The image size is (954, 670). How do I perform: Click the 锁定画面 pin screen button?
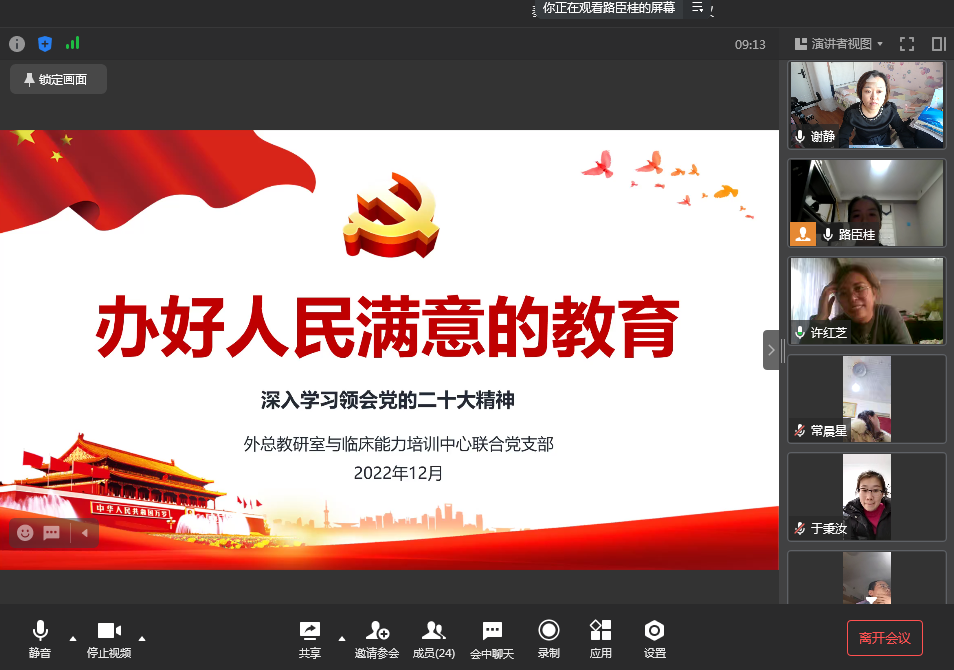58,79
